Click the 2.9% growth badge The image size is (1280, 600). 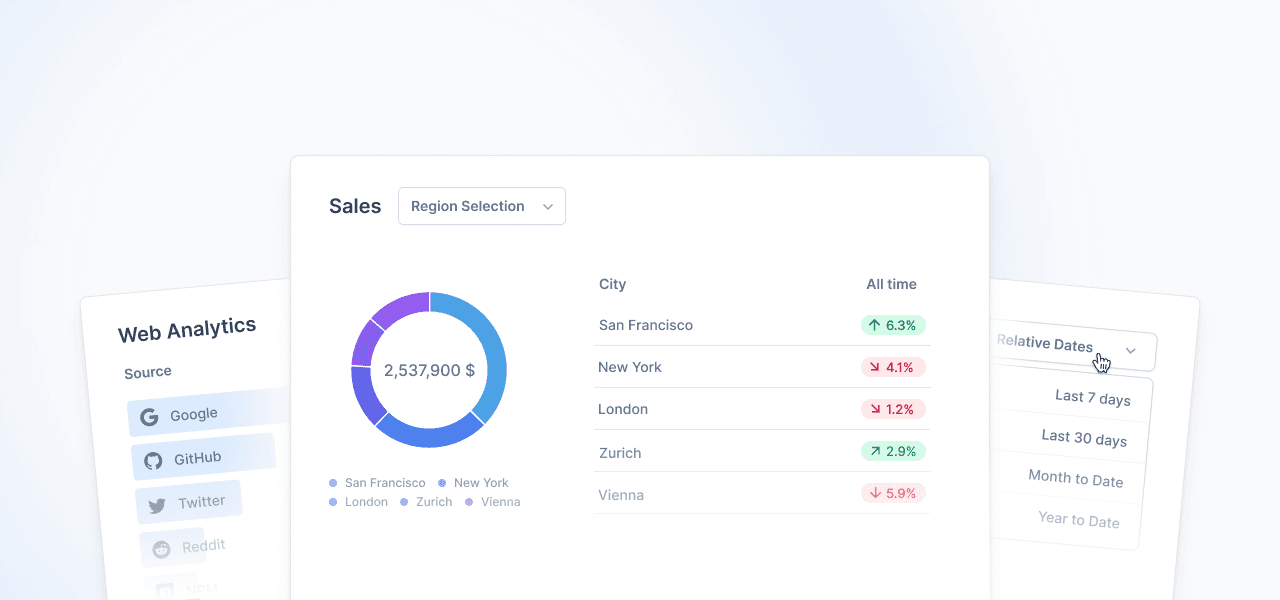[x=894, y=451]
